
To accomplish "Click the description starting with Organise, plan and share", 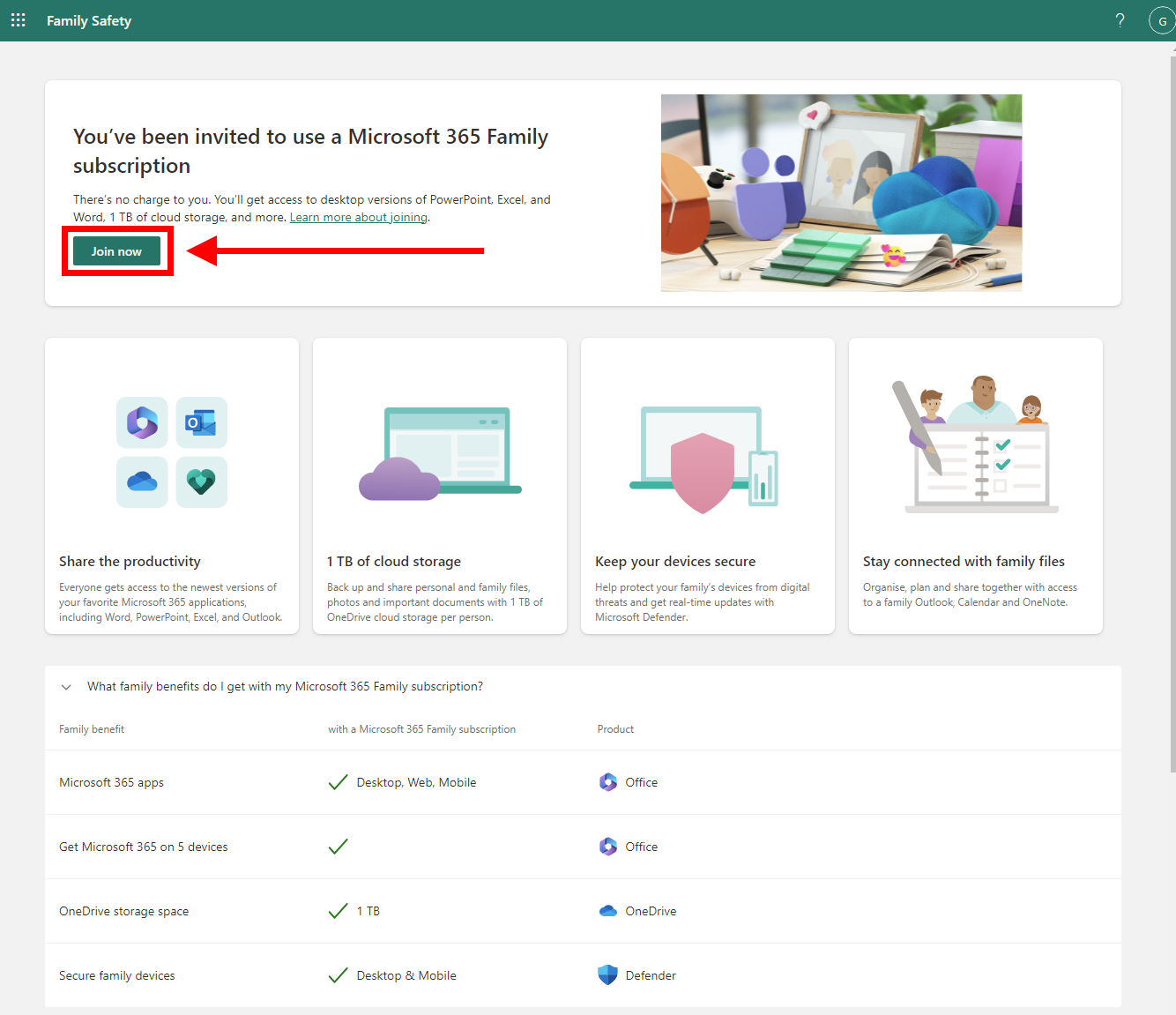I will pos(970,594).
